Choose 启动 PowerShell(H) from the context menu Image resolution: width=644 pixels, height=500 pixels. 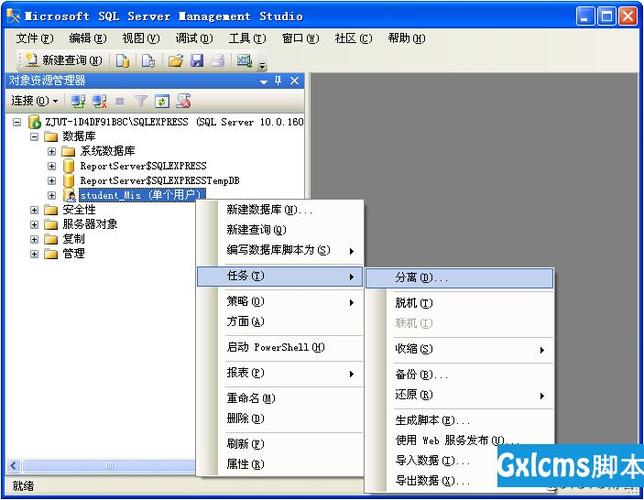280,348
